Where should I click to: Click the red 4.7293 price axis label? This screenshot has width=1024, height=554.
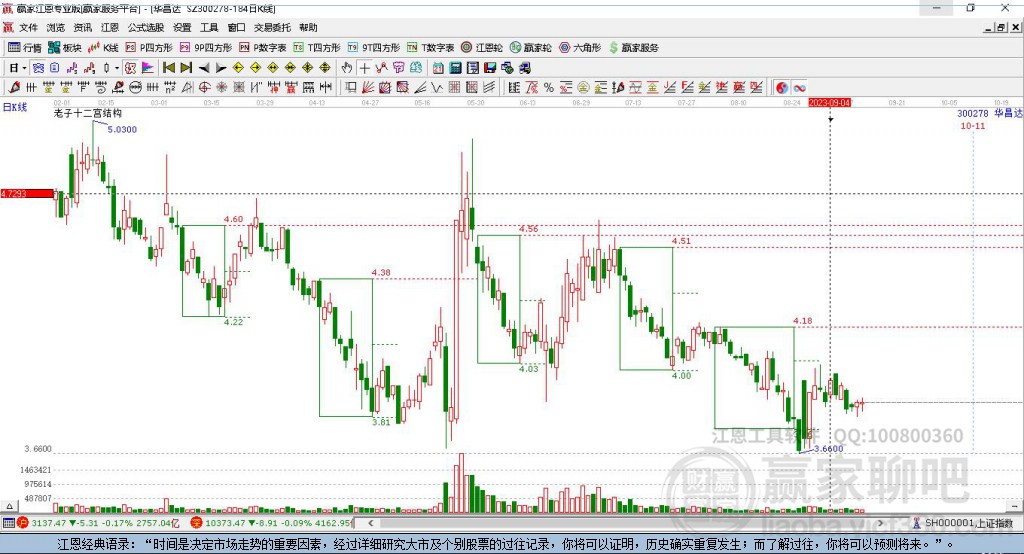tap(27, 193)
